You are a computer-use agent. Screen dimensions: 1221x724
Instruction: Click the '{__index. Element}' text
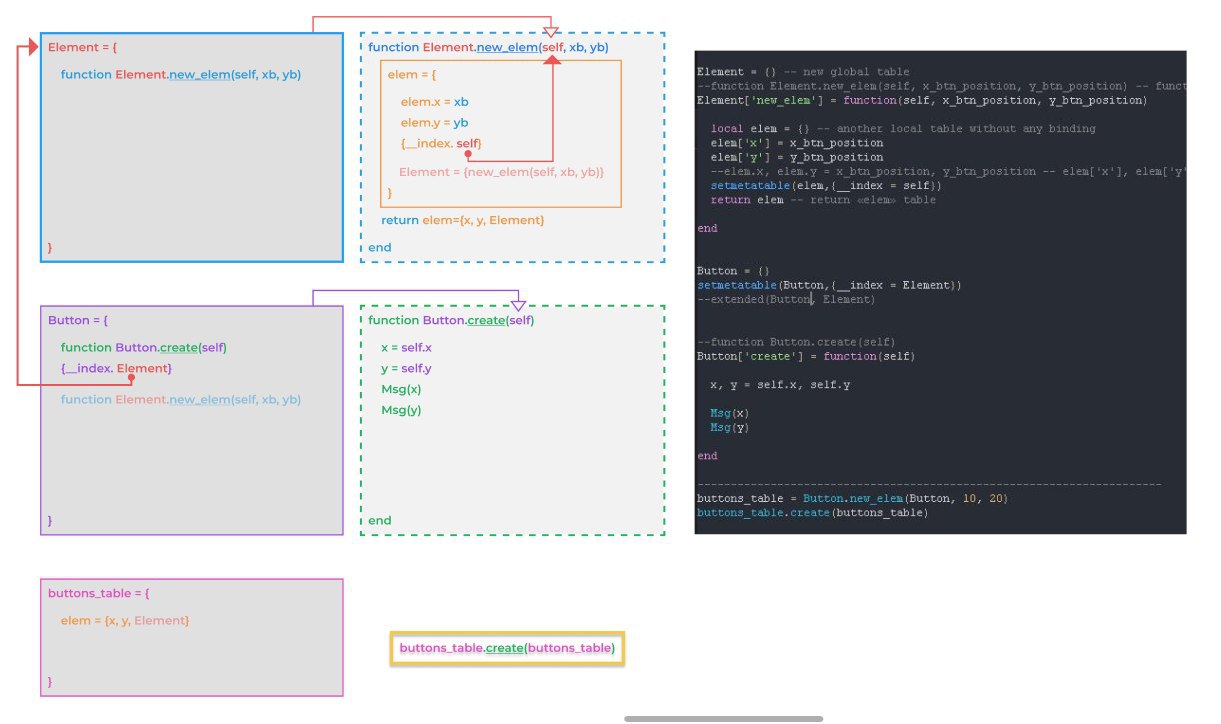116,369
